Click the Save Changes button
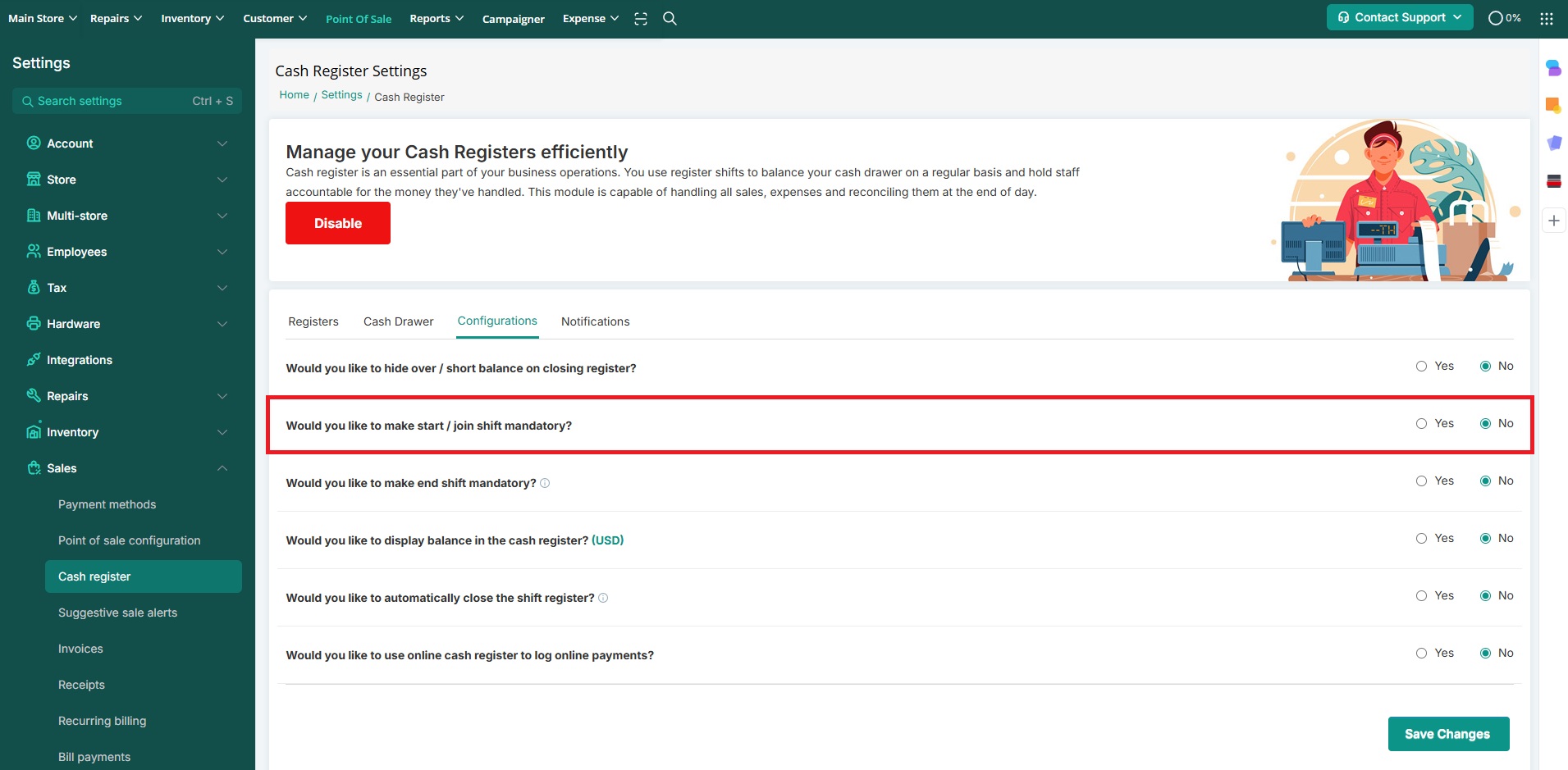This screenshot has height=770, width=1568. (x=1447, y=734)
